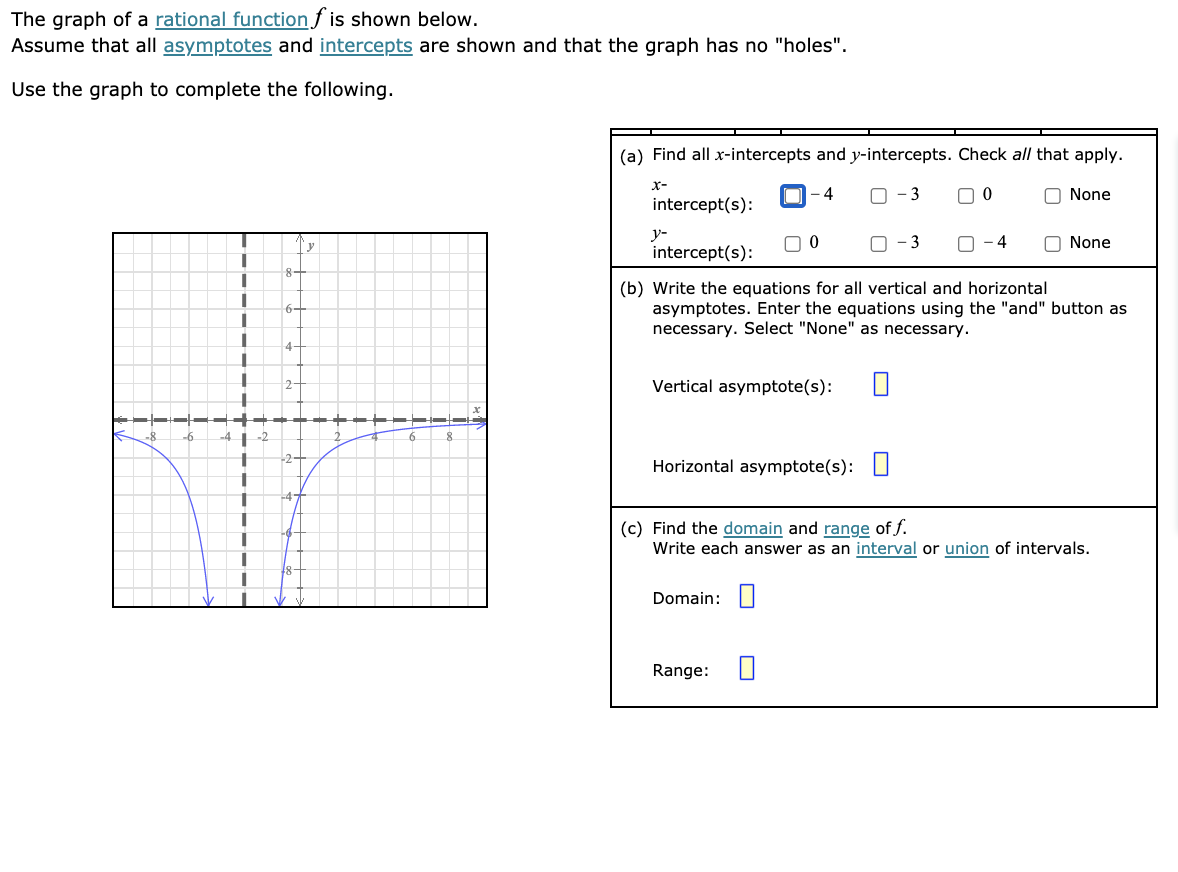Check the -4 x-intercept checkbox
This screenshot has width=1178, height=872.
pyautogui.click(x=792, y=195)
